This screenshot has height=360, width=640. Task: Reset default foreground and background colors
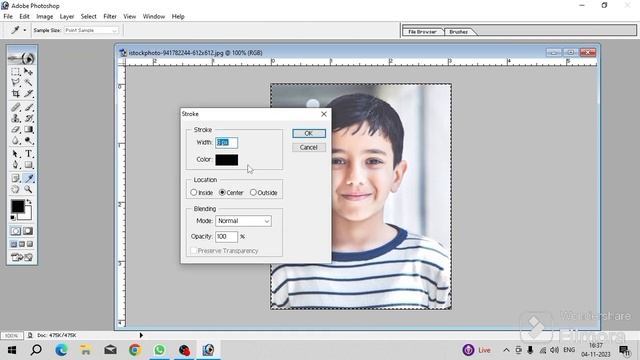coord(13,218)
